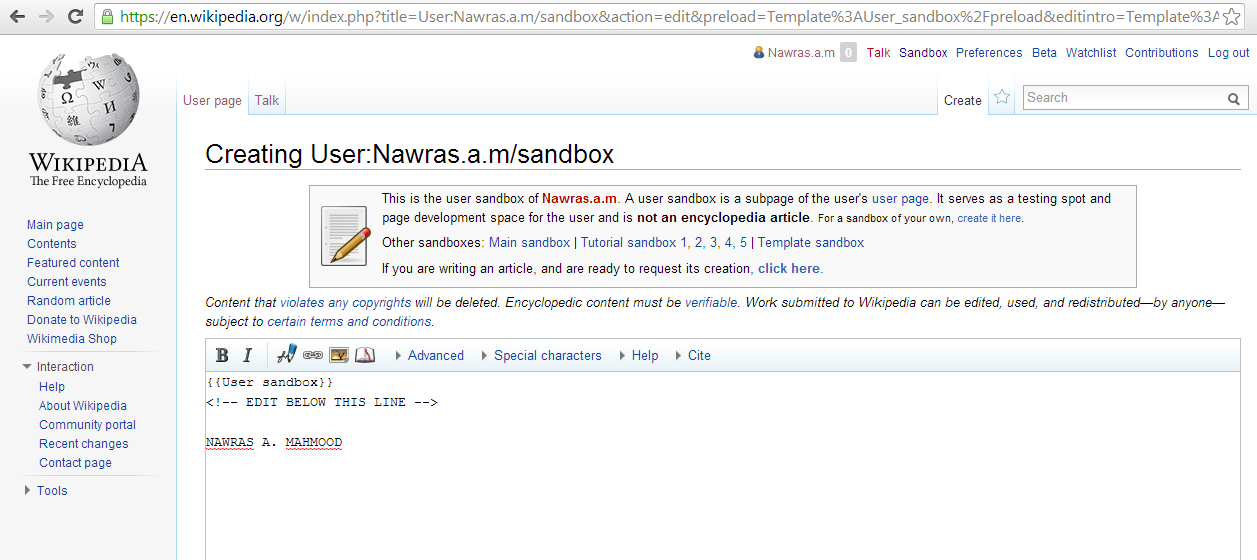Click Log out
The width and height of the screenshot is (1257, 560).
coord(1228,53)
